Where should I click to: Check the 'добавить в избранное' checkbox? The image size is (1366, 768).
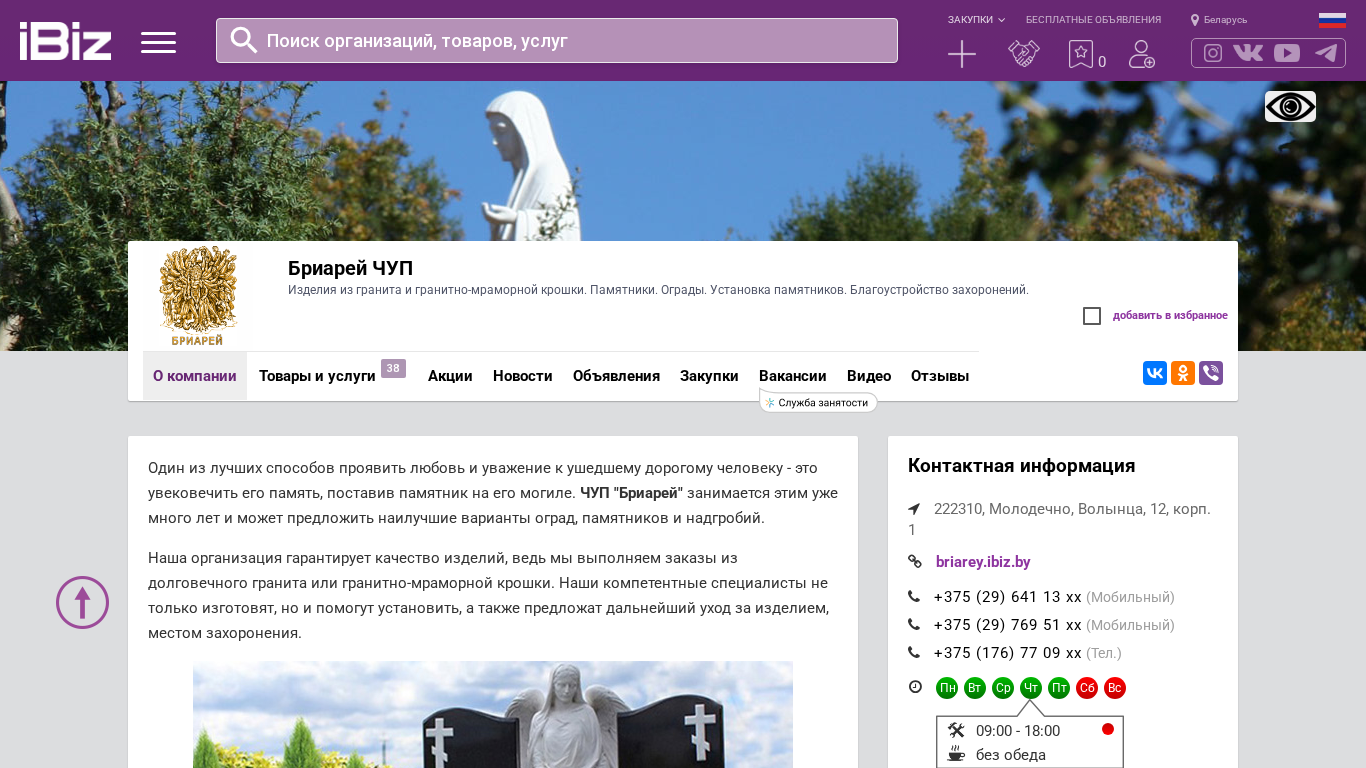click(1092, 316)
